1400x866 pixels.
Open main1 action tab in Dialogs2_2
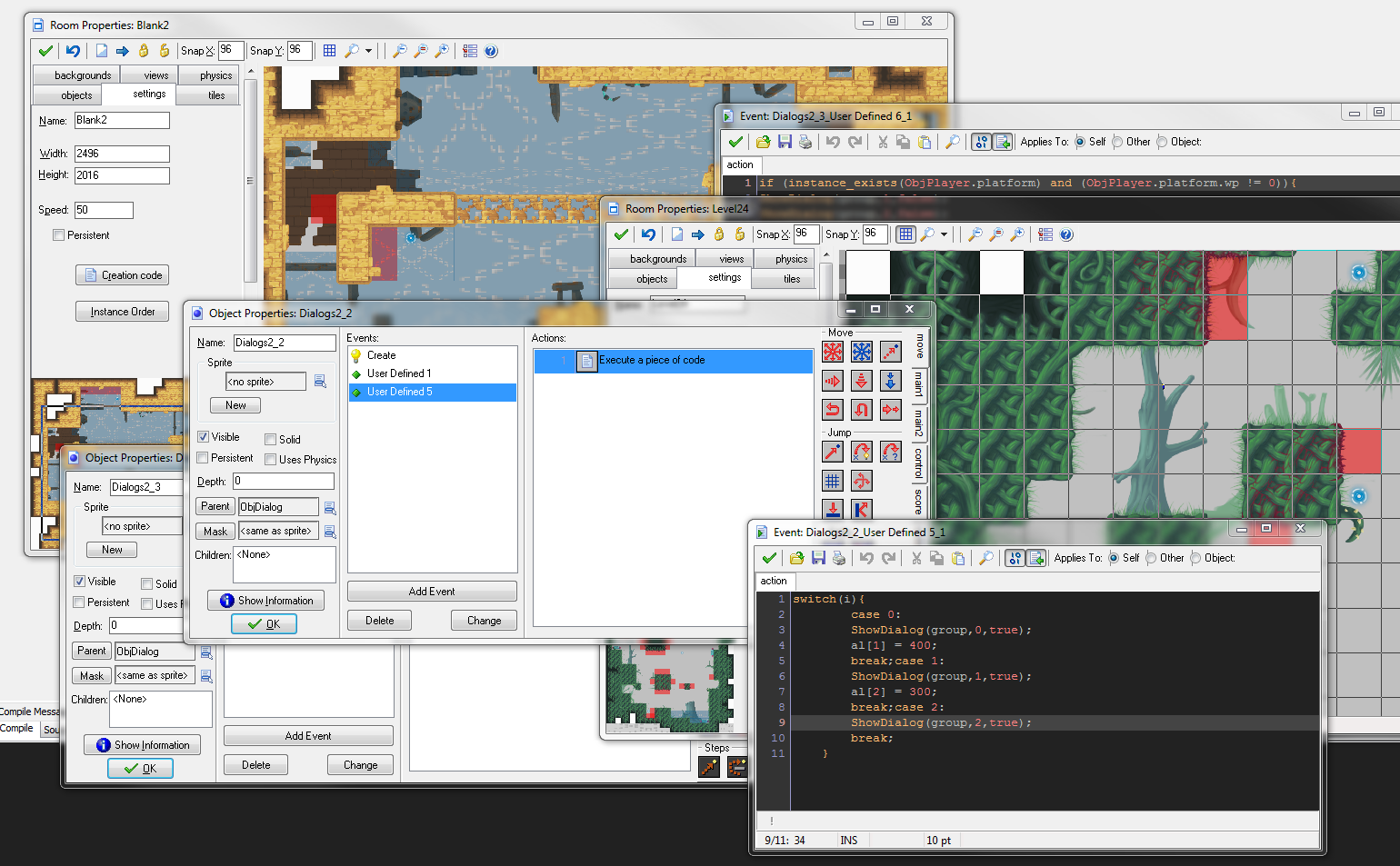click(x=919, y=383)
